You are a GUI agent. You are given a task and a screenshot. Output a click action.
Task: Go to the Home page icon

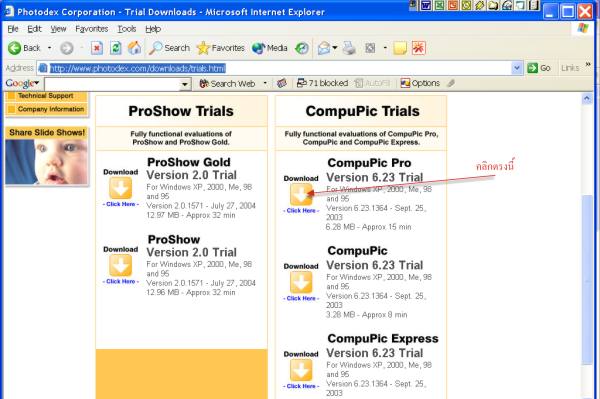pos(134,48)
